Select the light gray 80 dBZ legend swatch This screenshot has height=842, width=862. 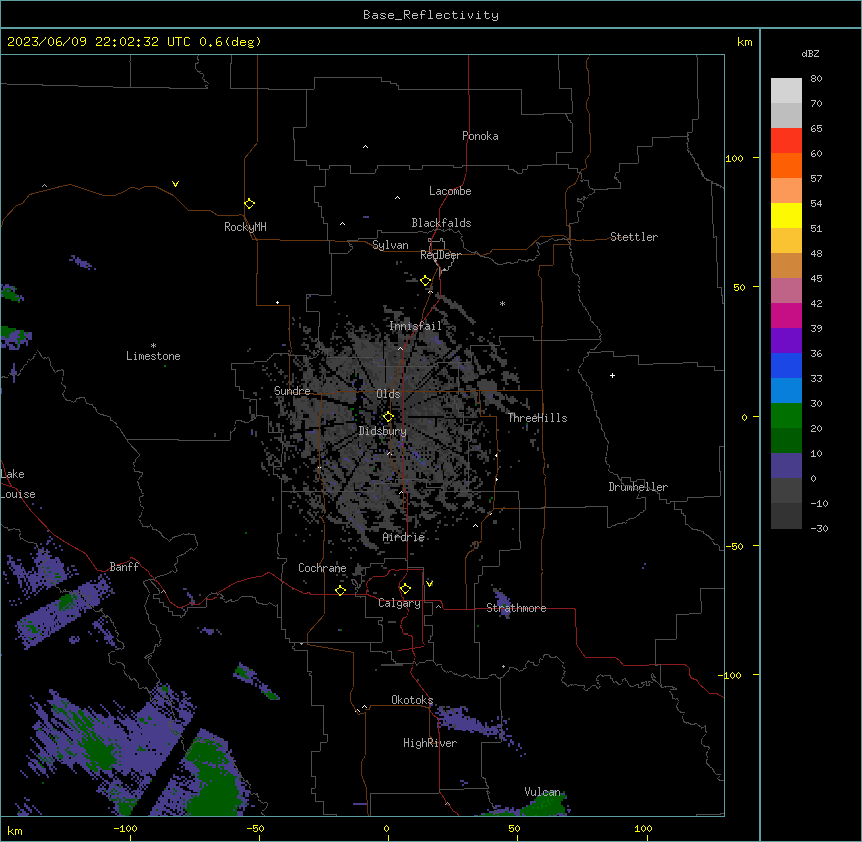click(x=786, y=91)
